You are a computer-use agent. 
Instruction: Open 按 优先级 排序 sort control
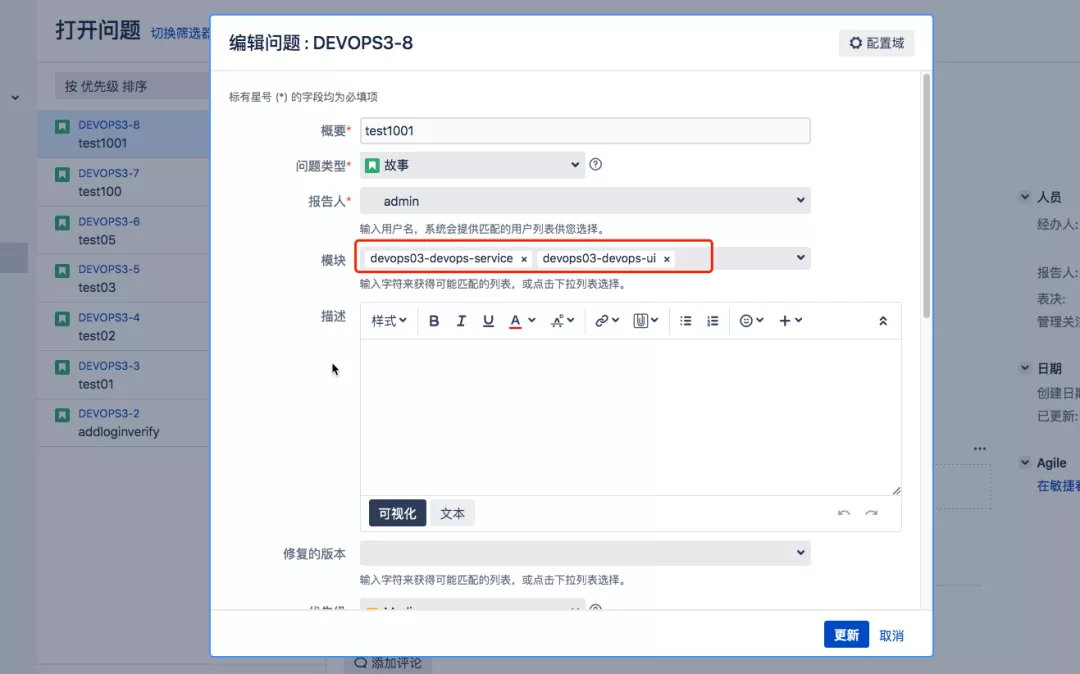132,86
